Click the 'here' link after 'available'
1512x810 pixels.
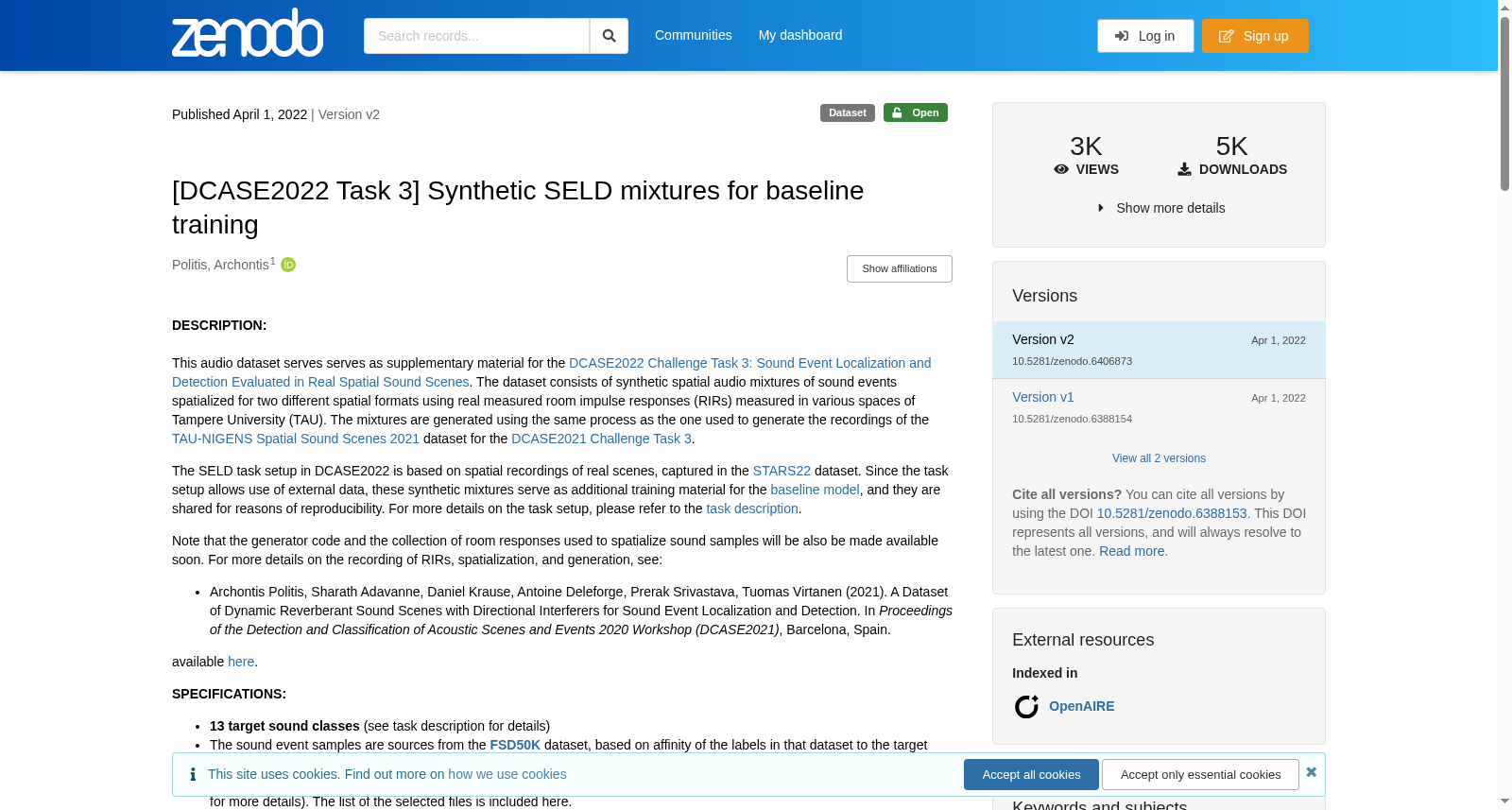[x=241, y=662]
